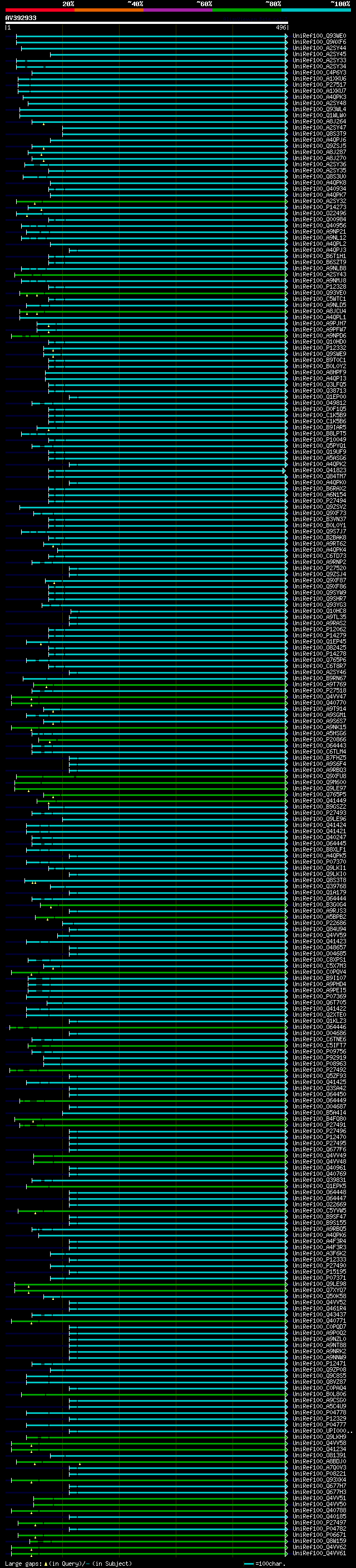Select hit label UniRef100_B6T1H1

319,256
